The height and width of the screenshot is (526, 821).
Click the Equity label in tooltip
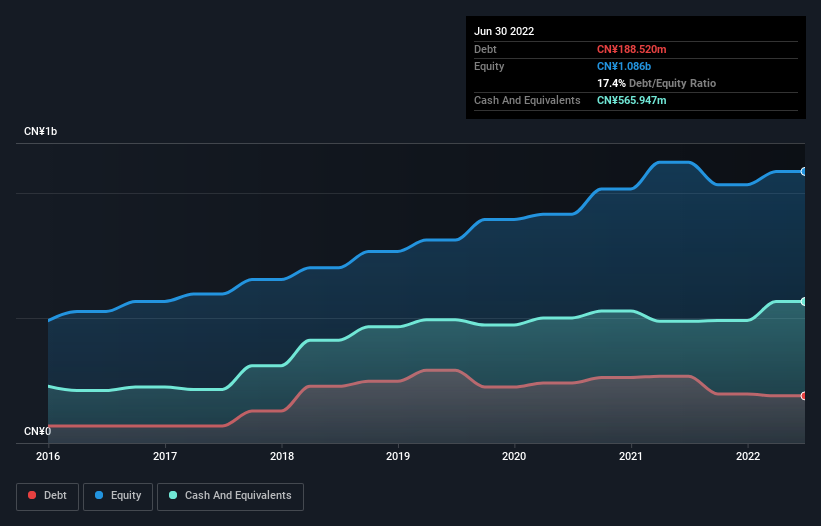coord(489,66)
